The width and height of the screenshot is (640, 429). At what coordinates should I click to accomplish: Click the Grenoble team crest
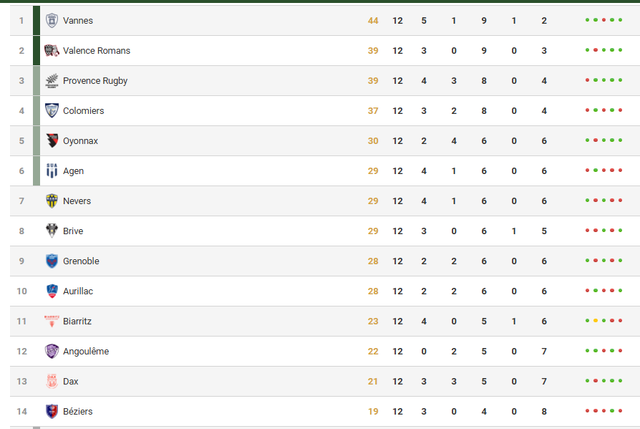tap(52, 261)
